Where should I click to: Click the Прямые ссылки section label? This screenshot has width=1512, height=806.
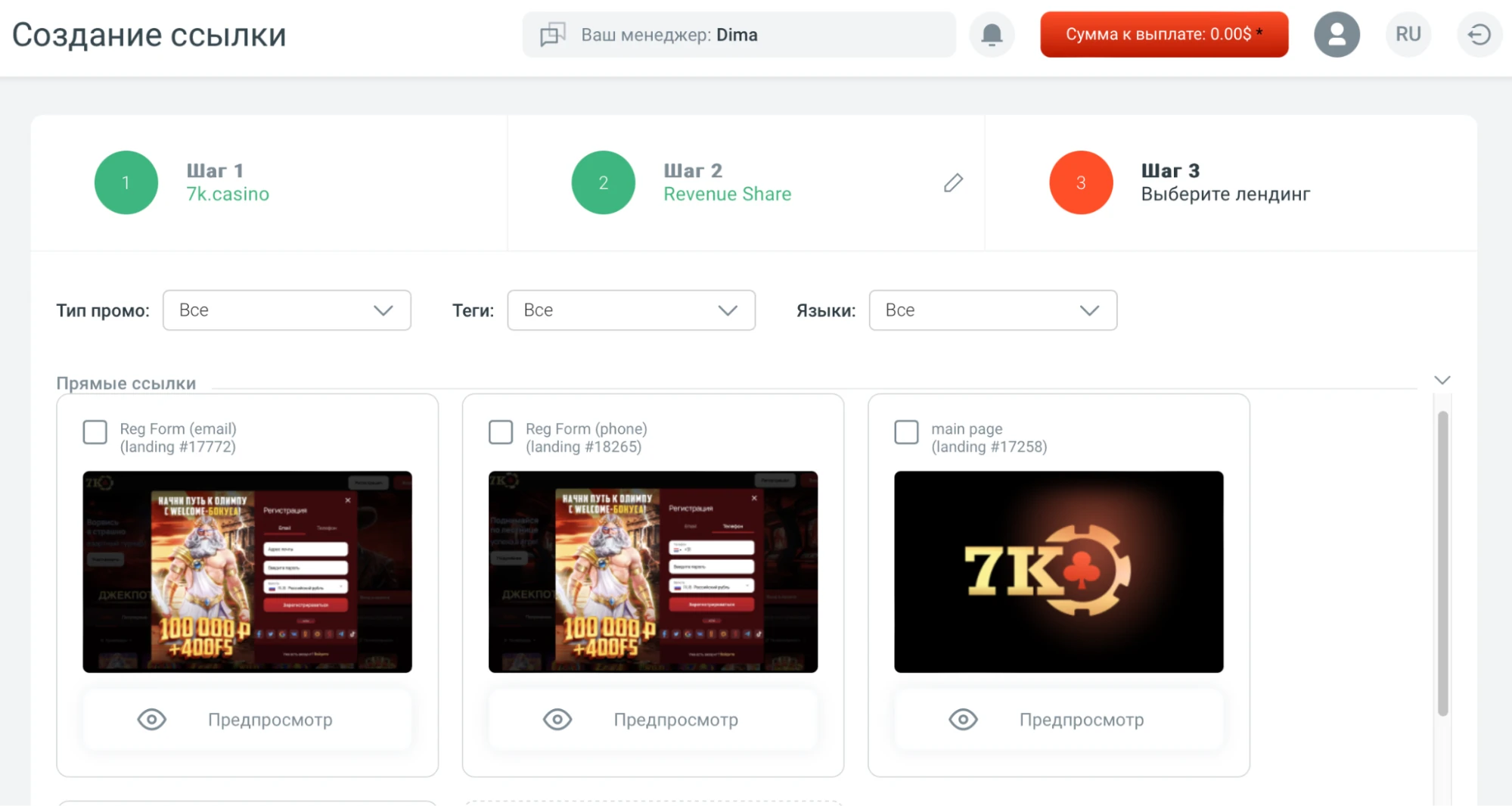[126, 383]
